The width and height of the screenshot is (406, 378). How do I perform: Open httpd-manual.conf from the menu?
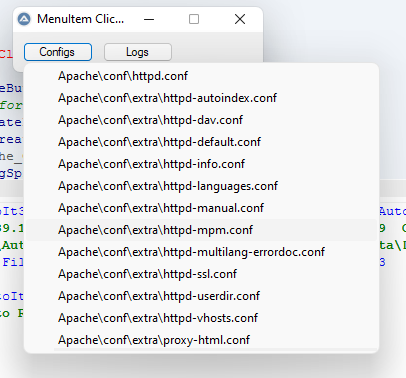tap(201, 208)
